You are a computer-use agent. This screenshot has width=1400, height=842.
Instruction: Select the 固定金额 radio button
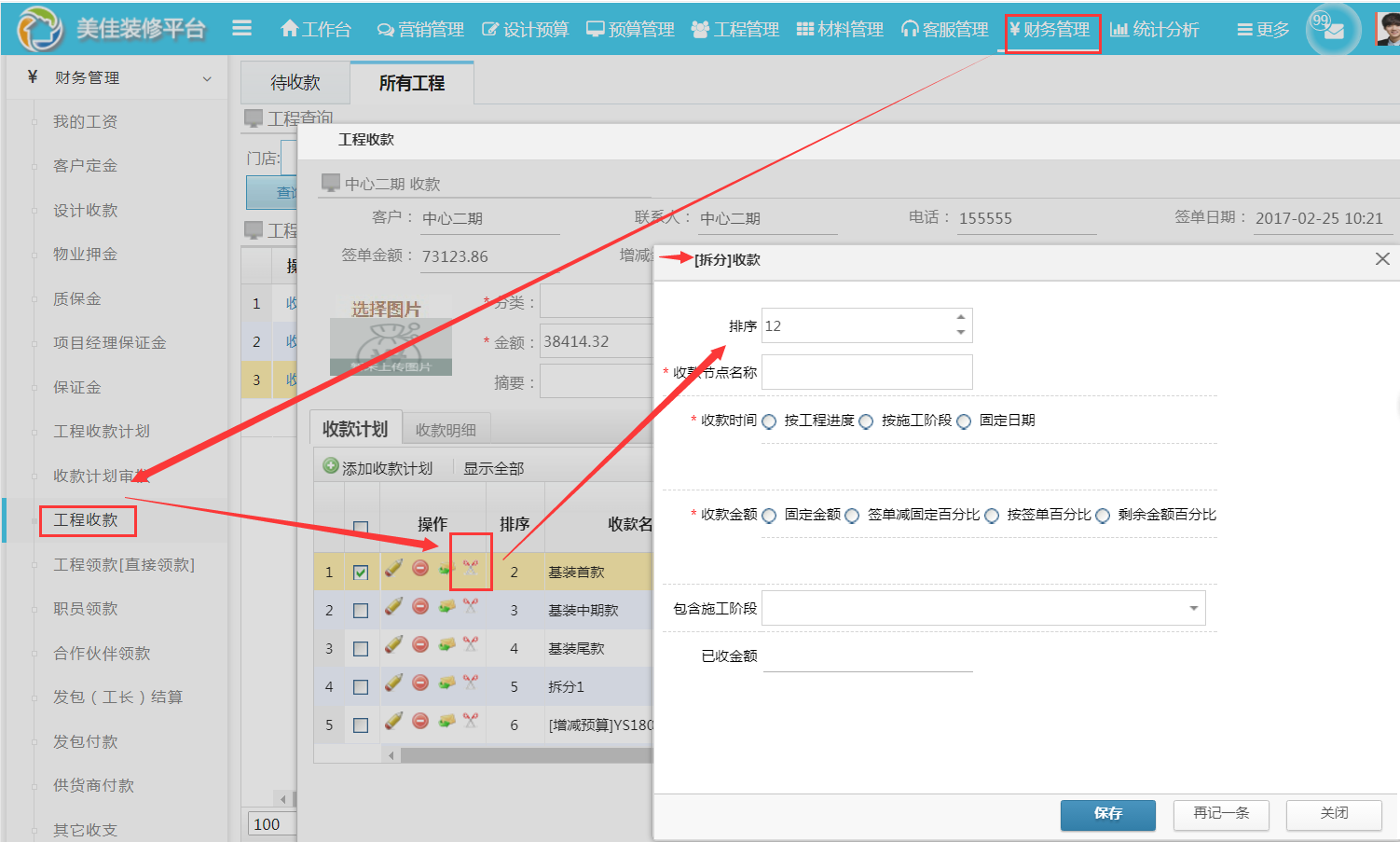click(x=768, y=515)
